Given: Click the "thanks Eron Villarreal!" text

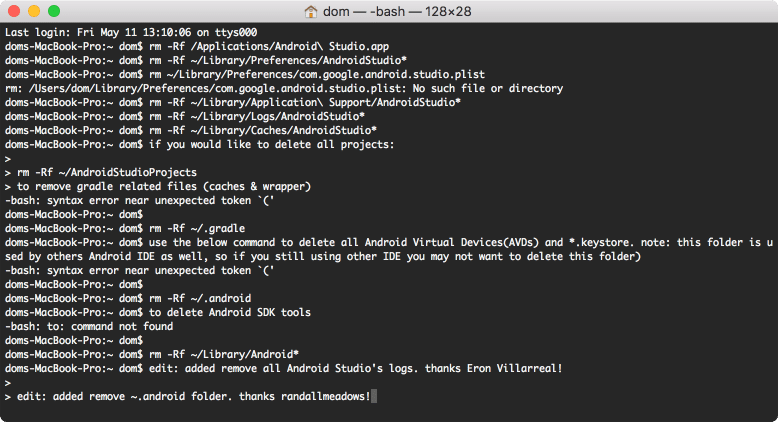Looking at the screenshot, I should tap(489, 368).
